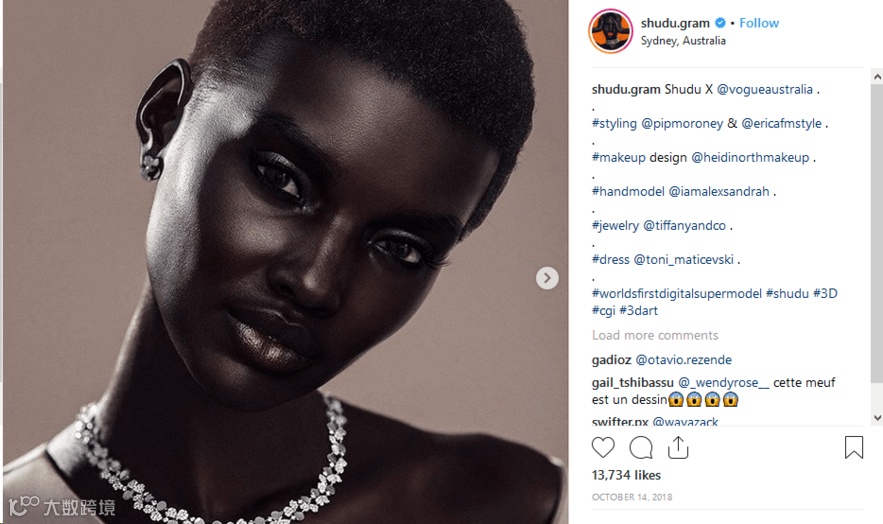The image size is (883, 524).
Task: Open the comment speech bubble icon
Action: (641, 447)
